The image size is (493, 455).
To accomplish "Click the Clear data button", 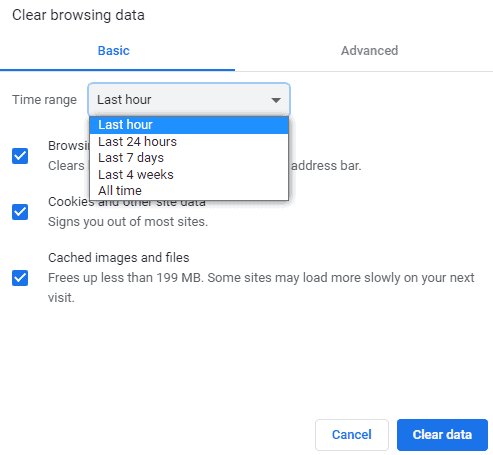I will click(442, 435).
